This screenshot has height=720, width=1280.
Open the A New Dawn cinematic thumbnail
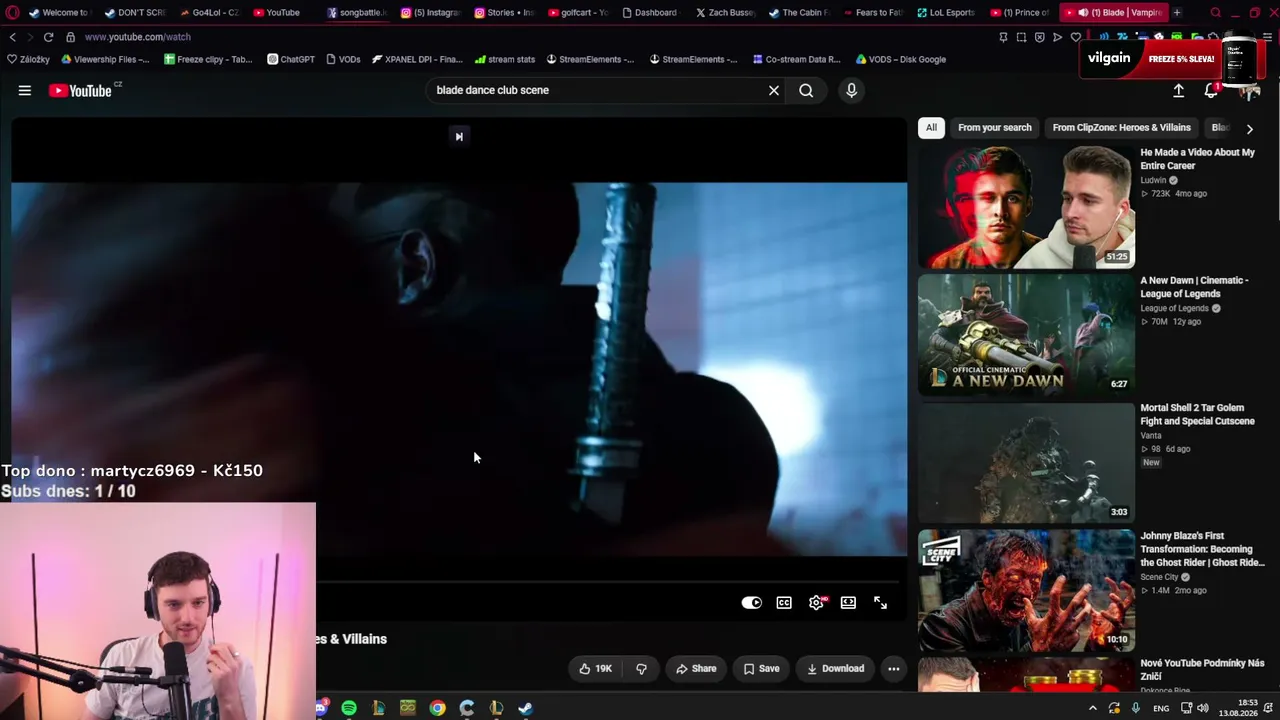coord(1026,335)
